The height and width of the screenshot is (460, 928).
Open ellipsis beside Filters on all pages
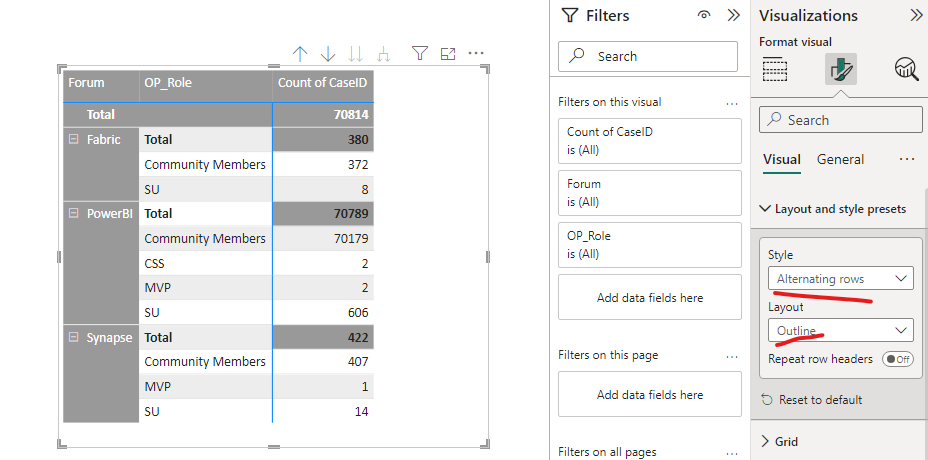tap(732, 453)
